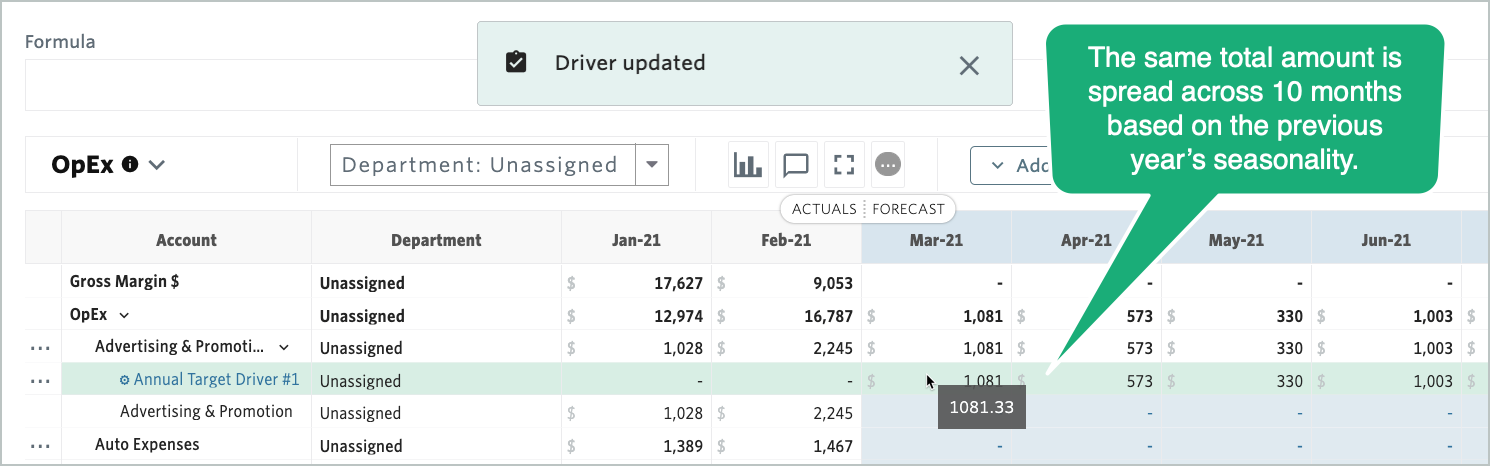
Task: Open the bar chart view icon
Action: pos(747,165)
